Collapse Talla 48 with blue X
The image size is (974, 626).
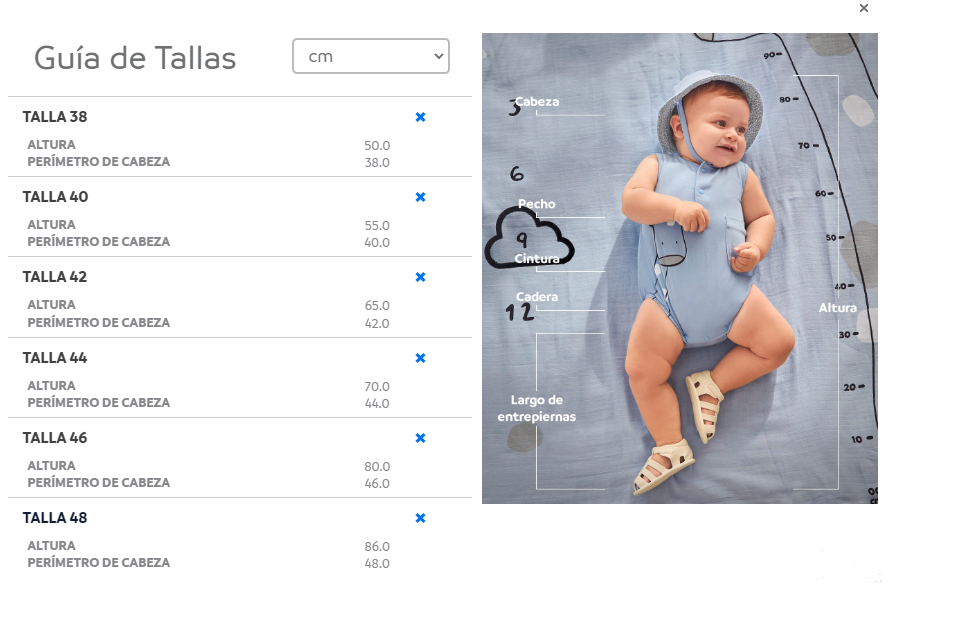pyautogui.click(x=421, y=518)
